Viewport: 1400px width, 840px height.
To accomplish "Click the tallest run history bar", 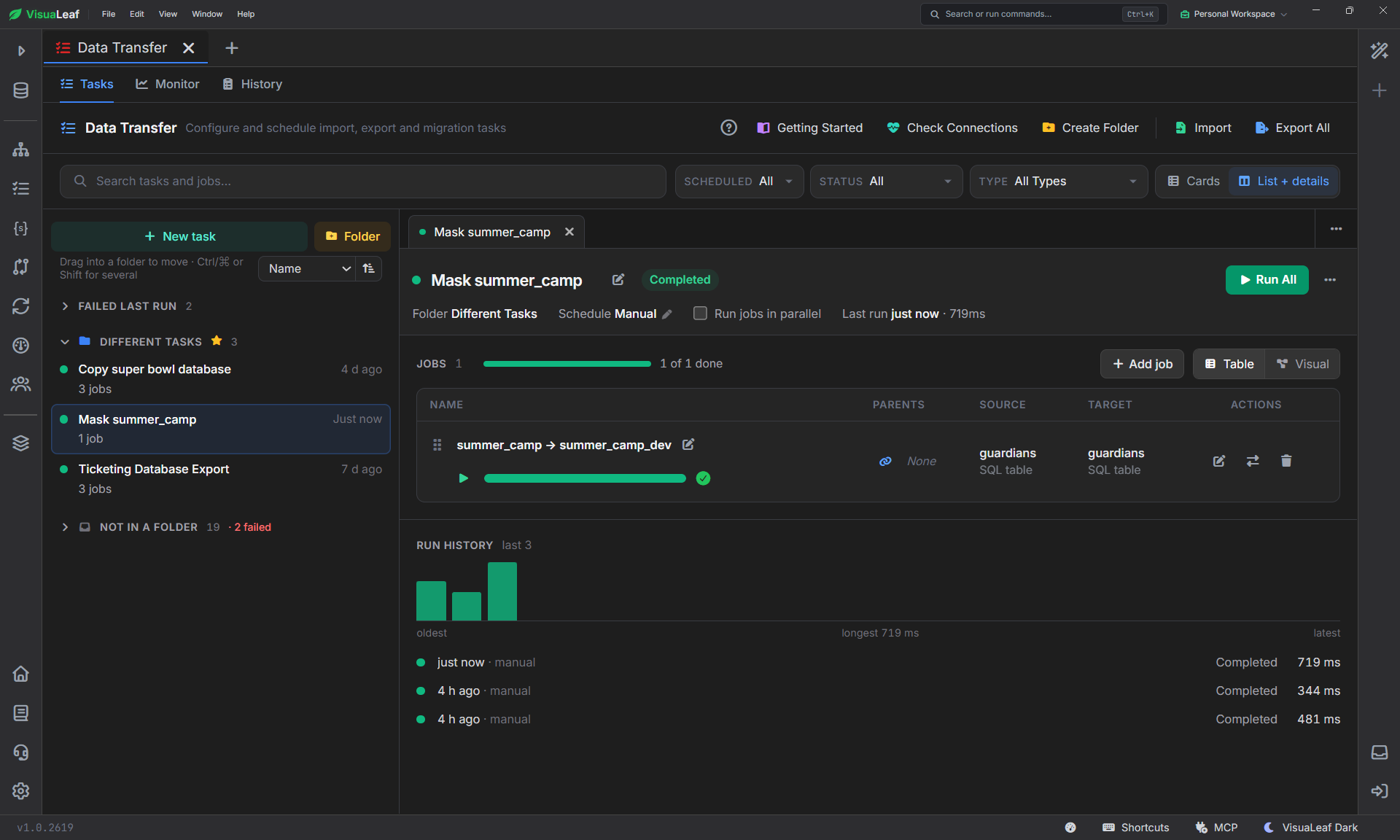I will click(502, 591).
